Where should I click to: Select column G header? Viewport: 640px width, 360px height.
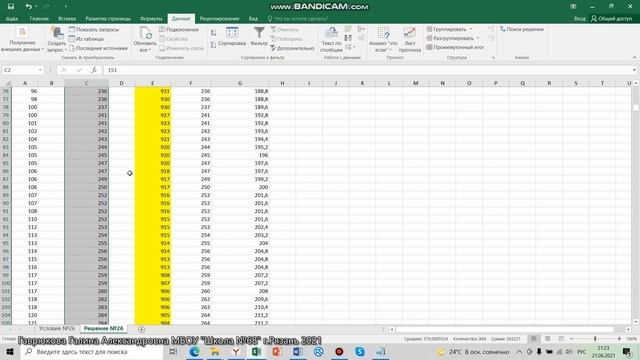tap(240, 83)
